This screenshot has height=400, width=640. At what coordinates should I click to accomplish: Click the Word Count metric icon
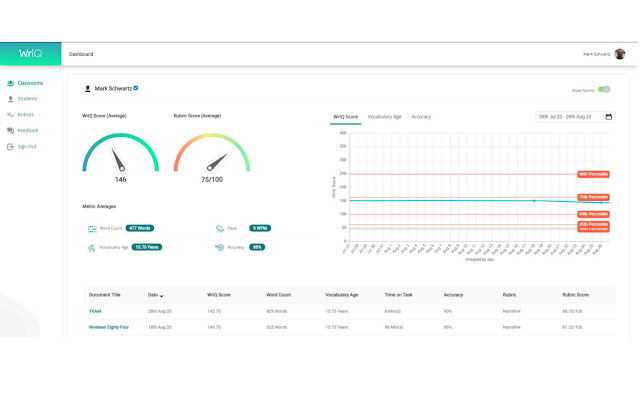coord(91,228)
